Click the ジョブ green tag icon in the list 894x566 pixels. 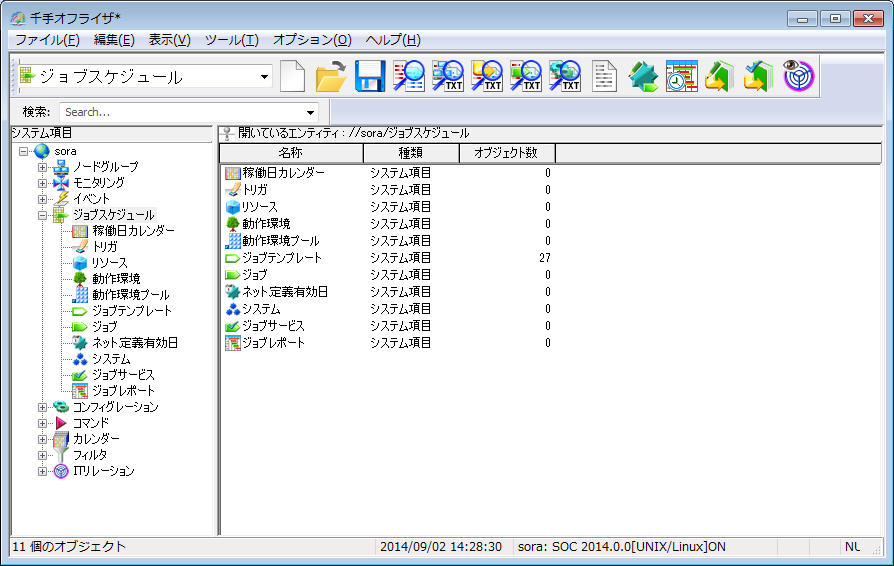[233, 275]
